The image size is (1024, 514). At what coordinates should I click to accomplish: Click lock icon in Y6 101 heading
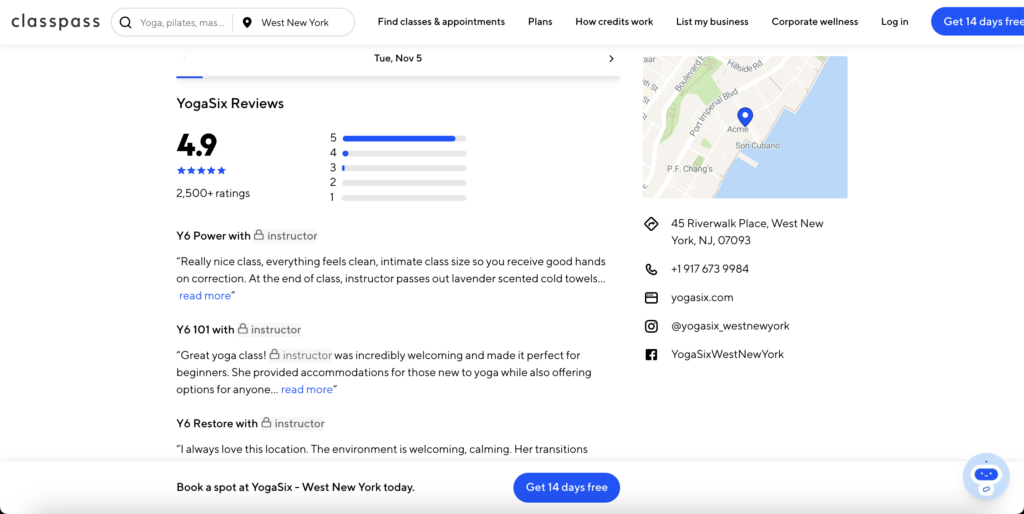[x=243, y=329]
